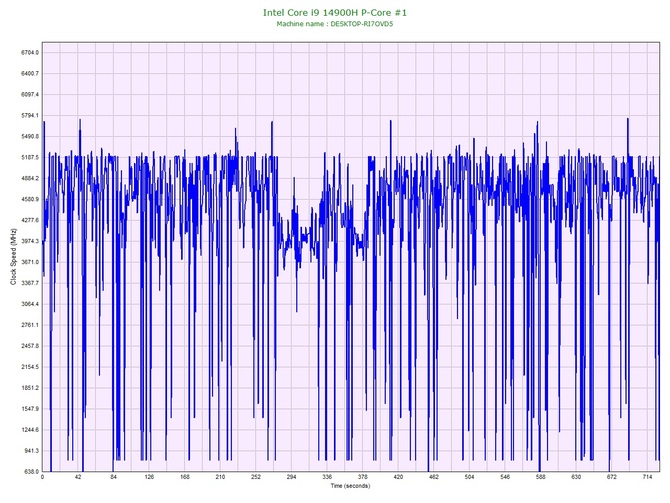Click the 168 tick on the time axis
Screen dimensions: 670x503
(185, 477)
